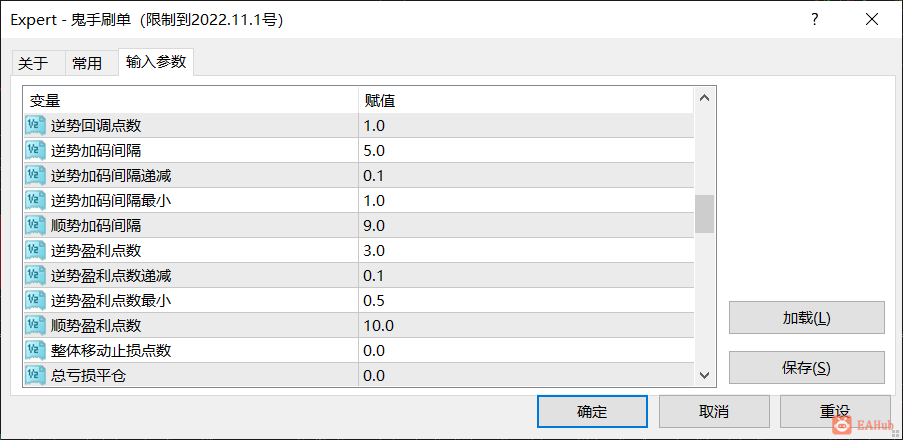Click the scrollbar down arrow
This screenshot has width=903, height=440.
point(704,375)
